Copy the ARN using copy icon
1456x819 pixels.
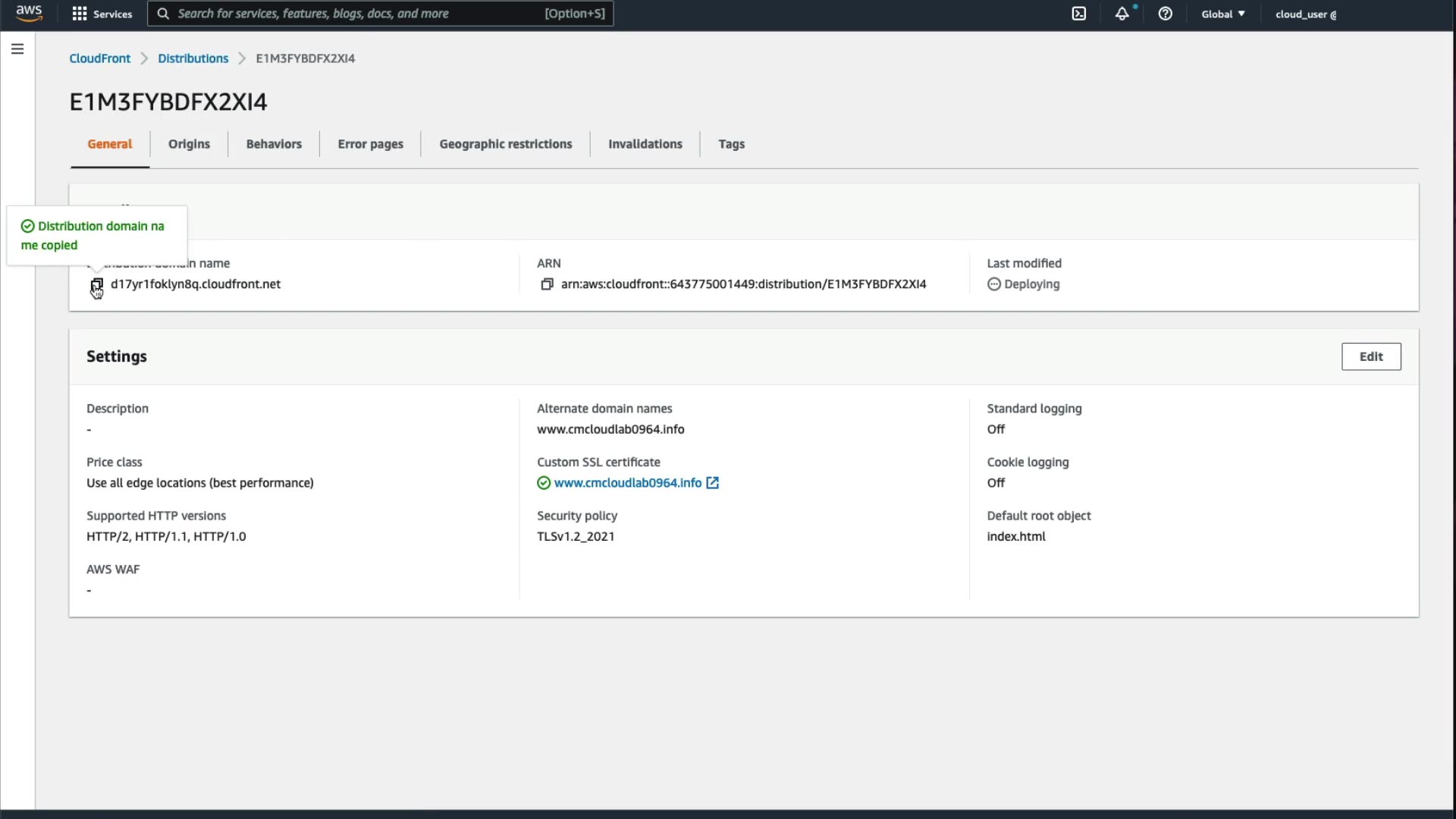click(x=547, y=284)
